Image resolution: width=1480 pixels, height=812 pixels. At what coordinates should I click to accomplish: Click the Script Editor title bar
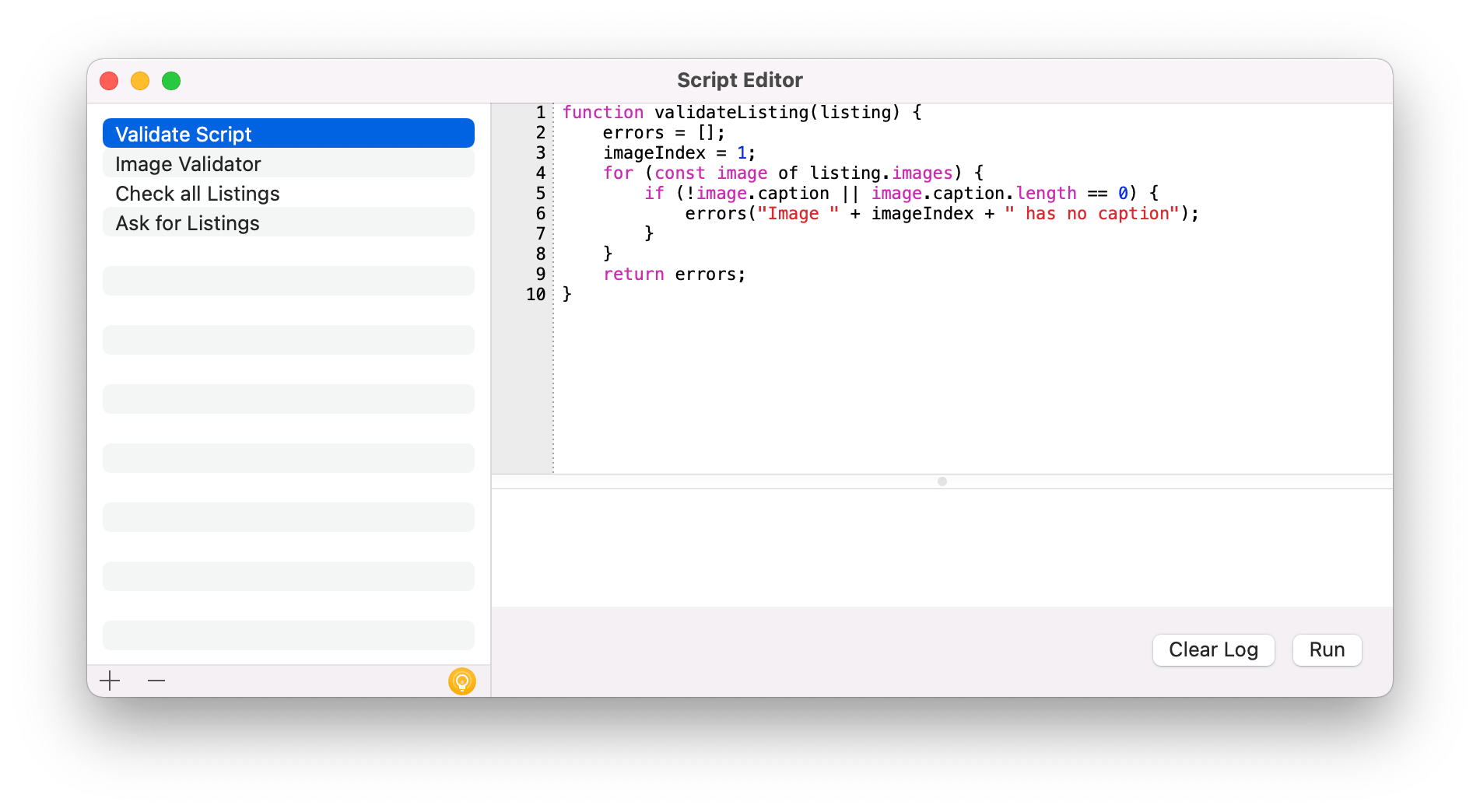pos(739,80)
